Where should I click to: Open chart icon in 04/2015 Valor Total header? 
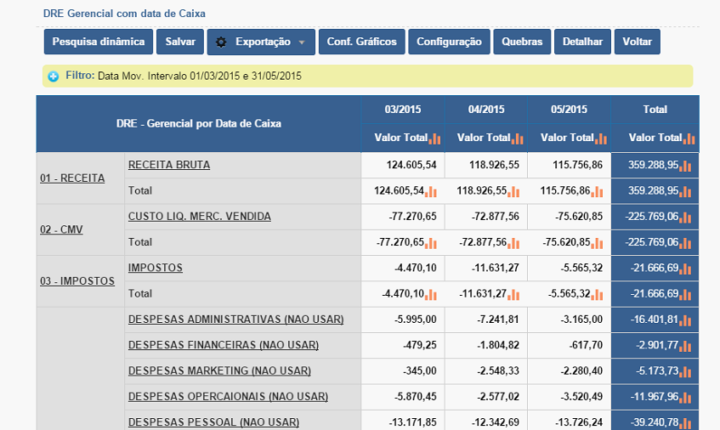pyautogui.click(x=518, y=138)
